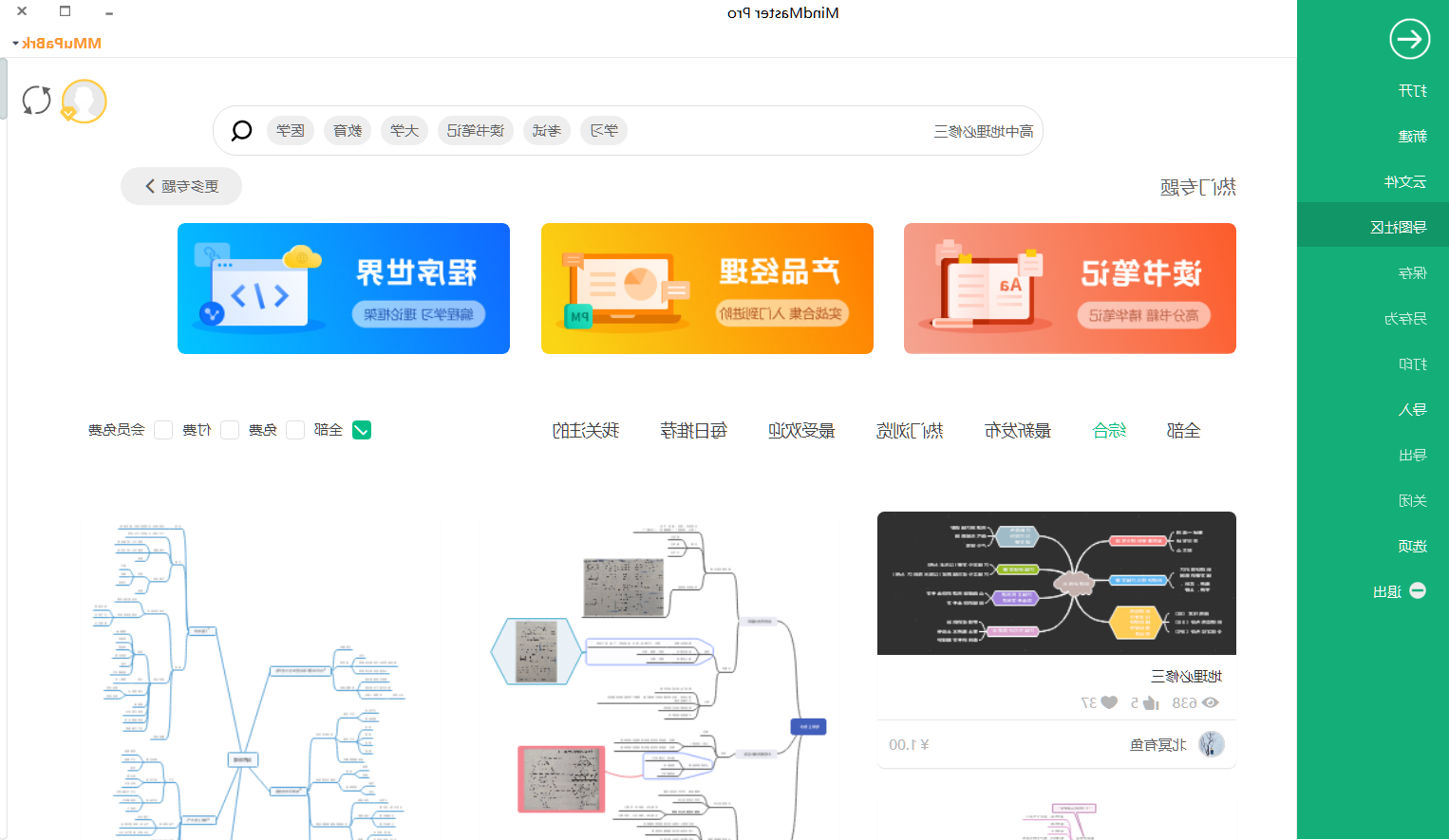The height and width of the screenshot is (840, 1449).
Task: Click the back arrow circle icon in green sidebar
Action: pos(1409,39)
